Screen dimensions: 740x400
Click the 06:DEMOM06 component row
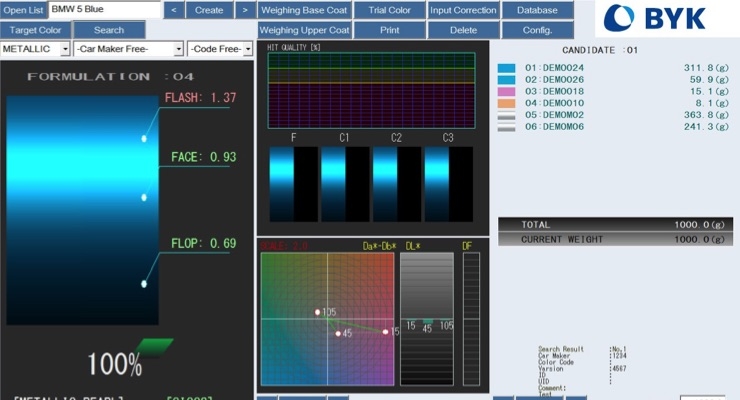pos(613,127)
